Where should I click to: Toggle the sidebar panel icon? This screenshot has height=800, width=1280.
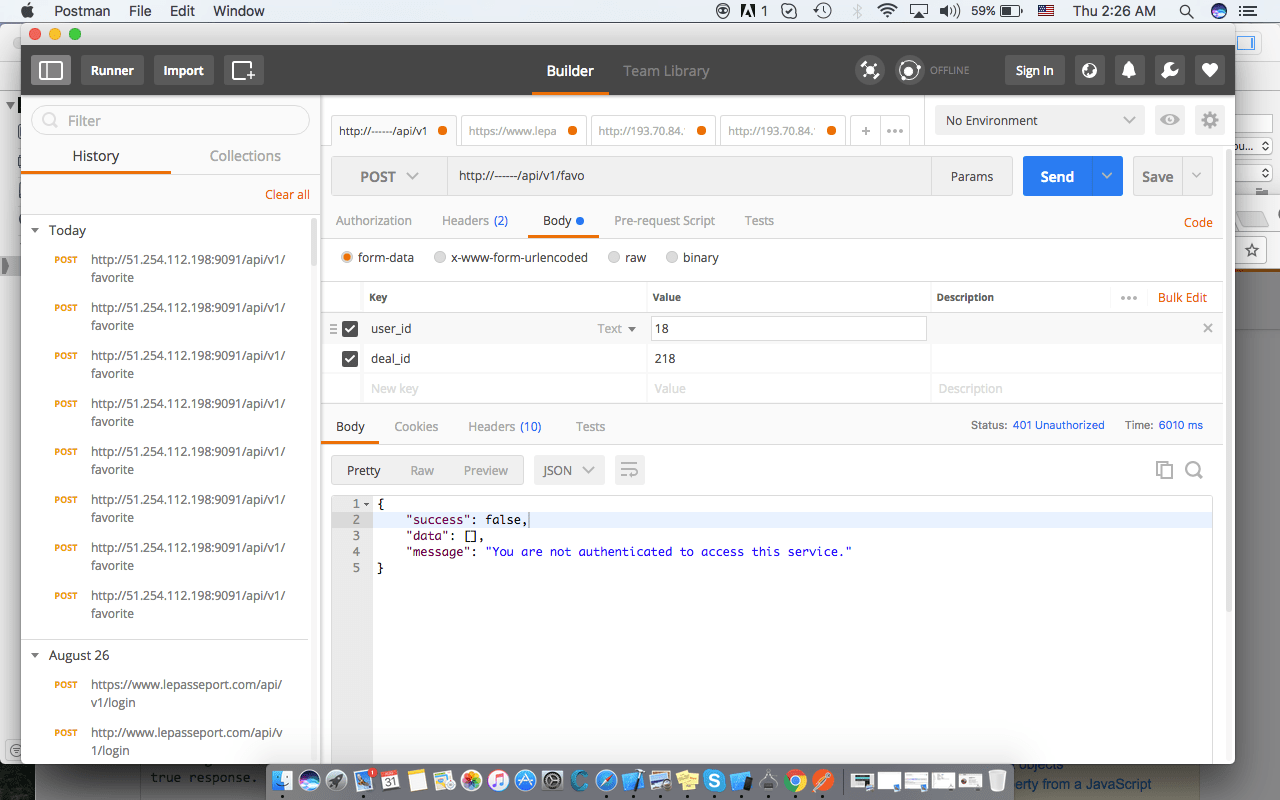coord(51,70)
